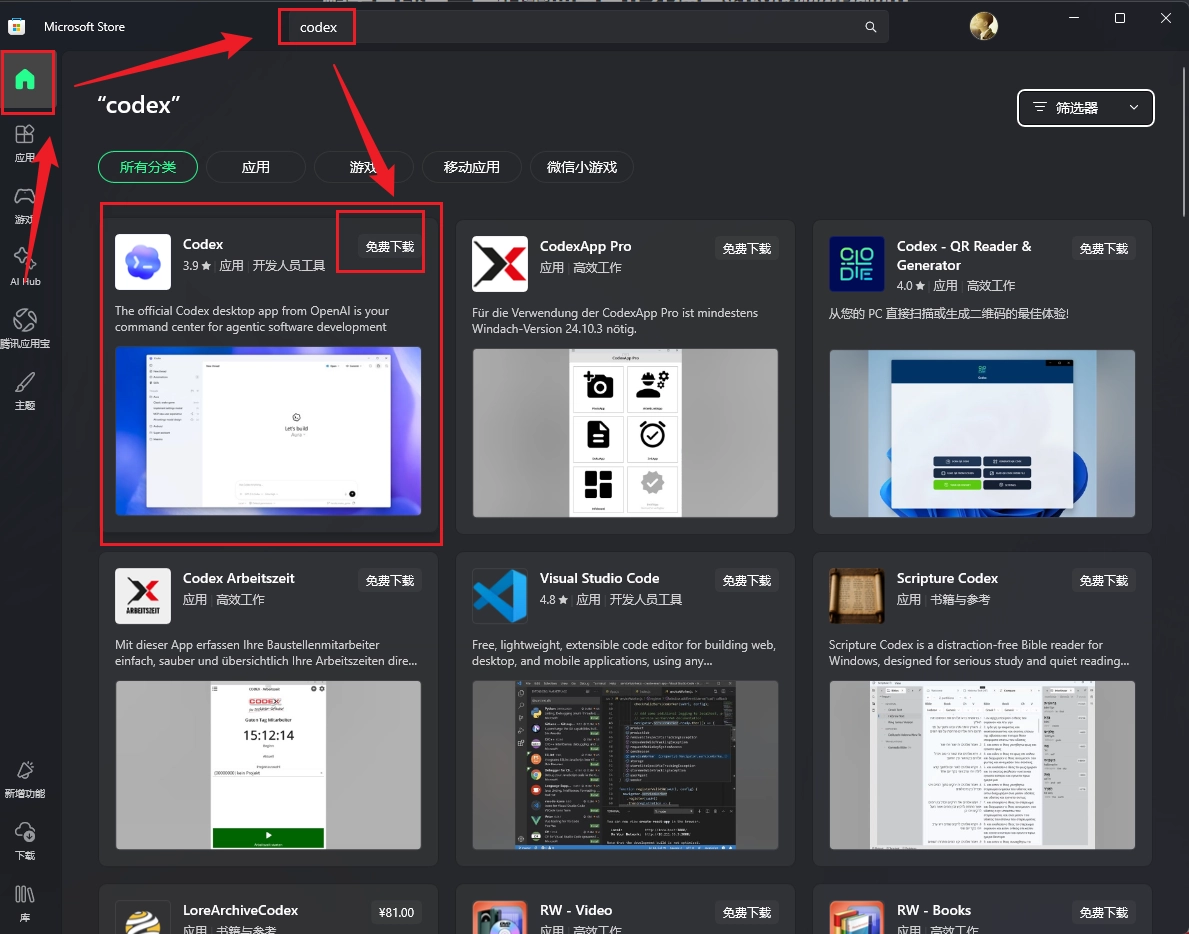Open Library (库) in sidebar

(x=25, y=902)
